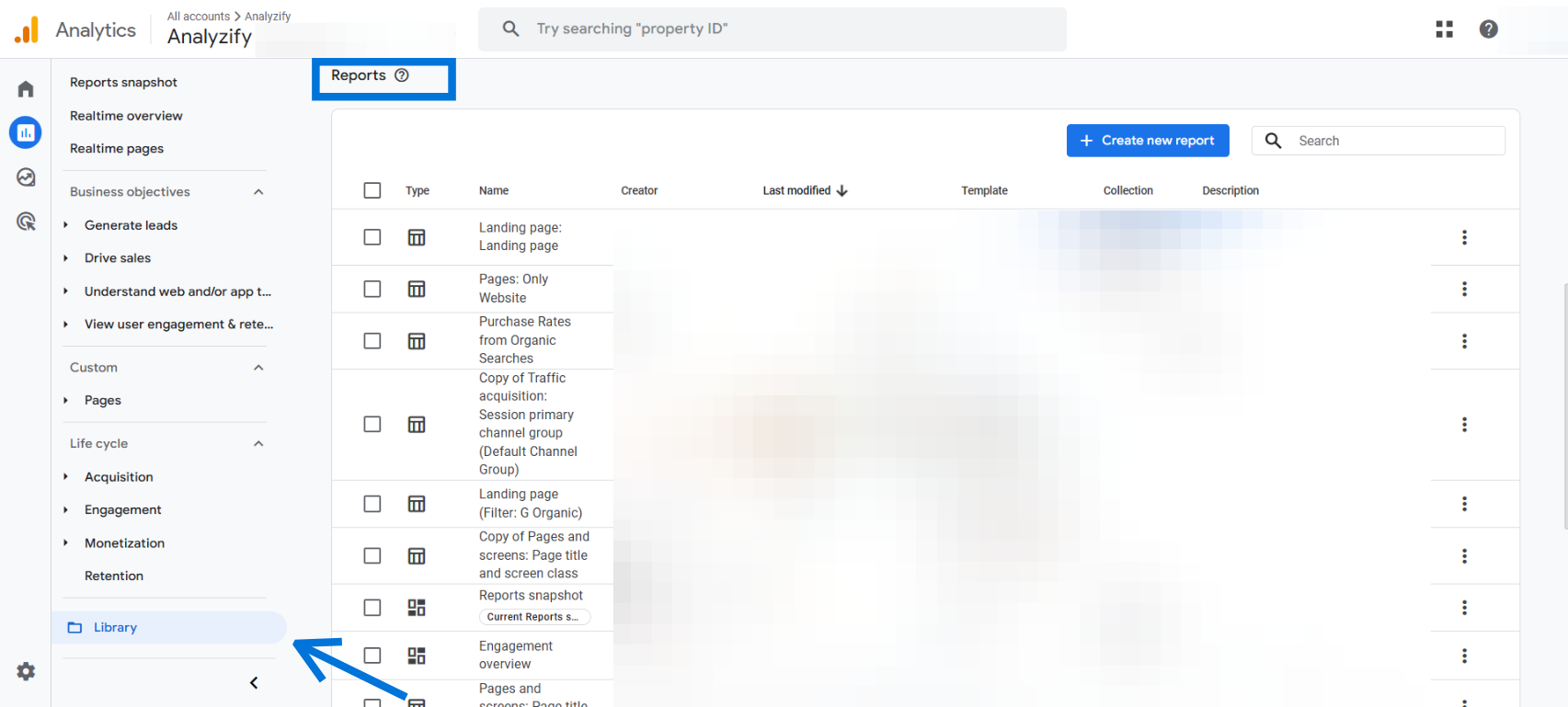Open more options for Engagement overview row
This screenshot has height=707, width=1568.
1464,656
